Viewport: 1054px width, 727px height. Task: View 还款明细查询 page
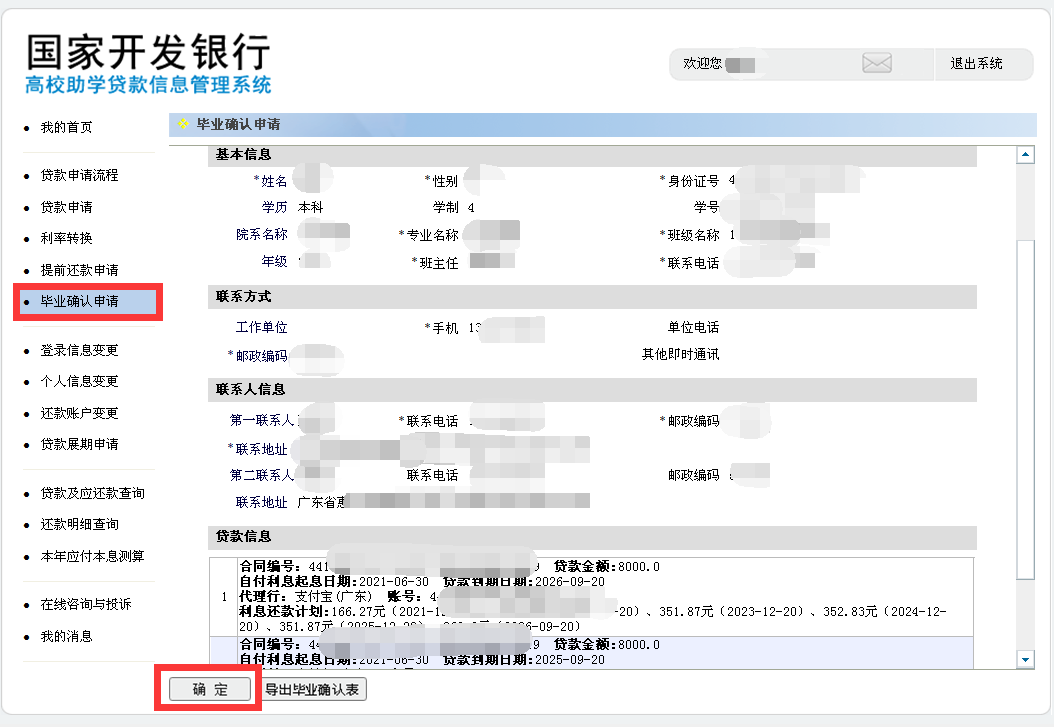click(x=79, y=525)
